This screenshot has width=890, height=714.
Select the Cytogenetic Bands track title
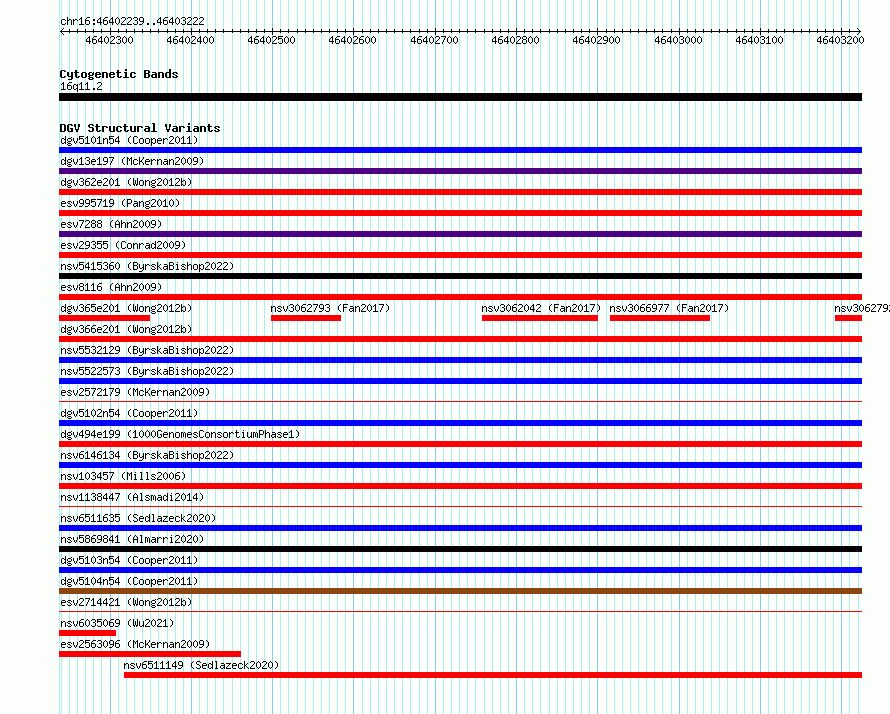point(119,74)
